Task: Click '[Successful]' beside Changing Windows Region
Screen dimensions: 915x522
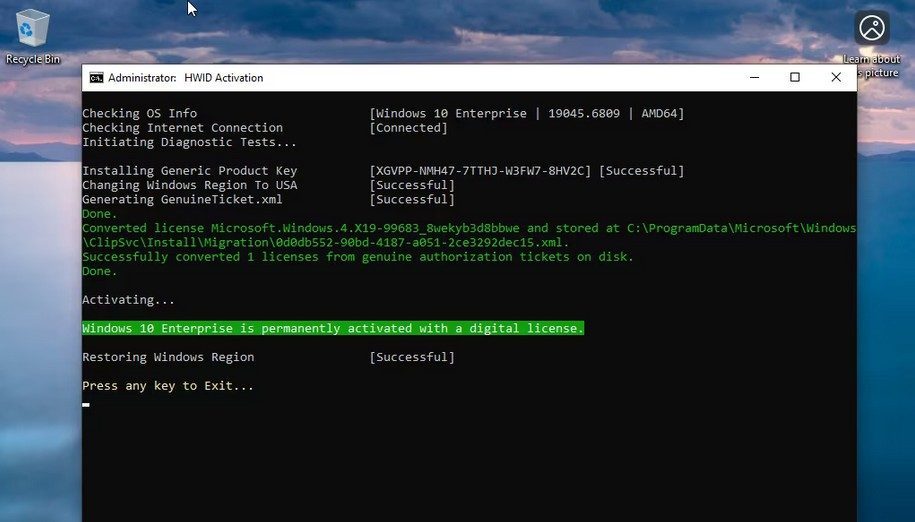Action: click(x=412, y=185)
